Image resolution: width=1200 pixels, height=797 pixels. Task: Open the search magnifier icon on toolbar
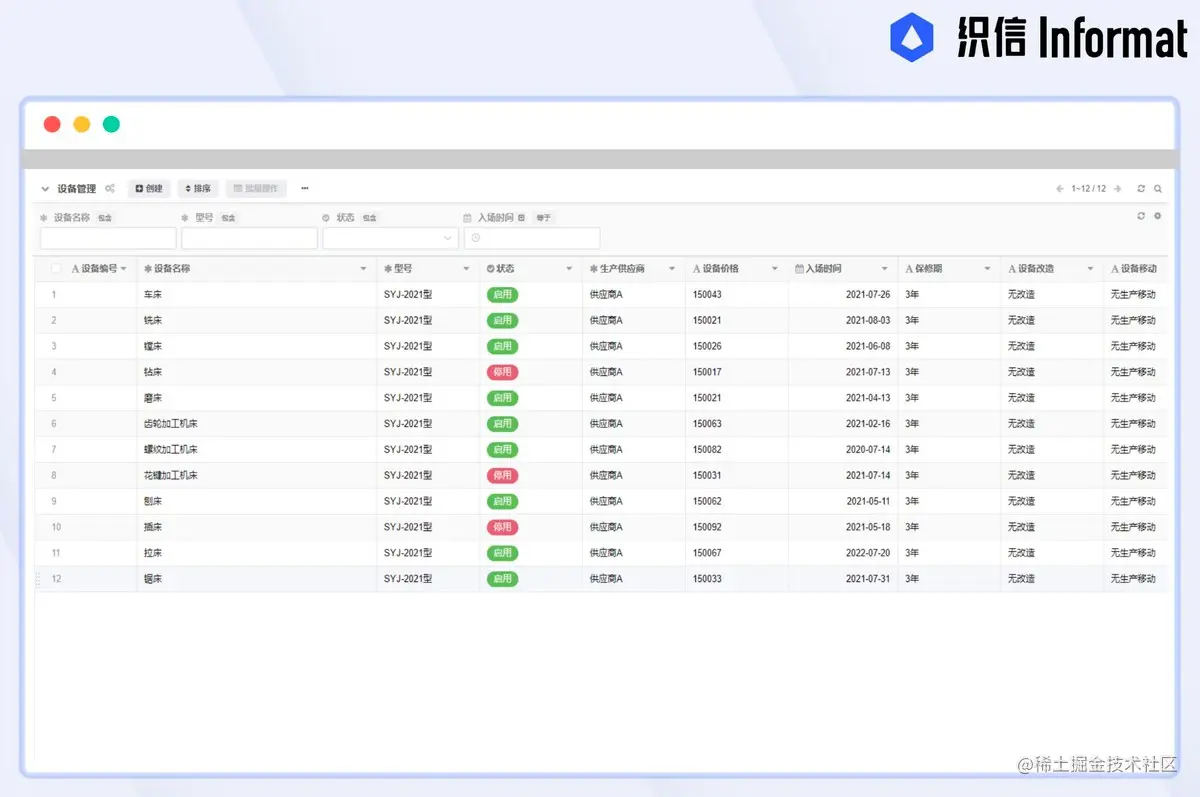1157,188
